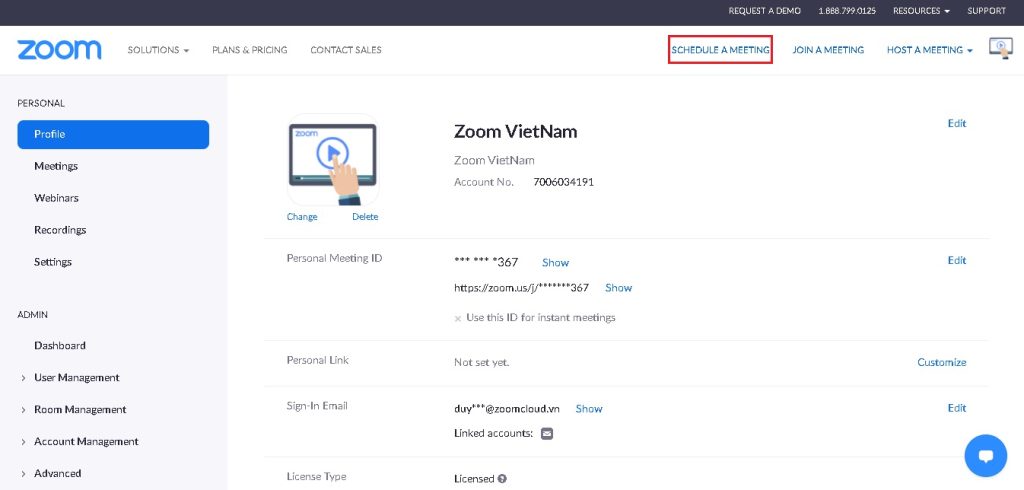1024x490 pixels.
Task: Open the user avatar icon in header
Action: click(1000, 48)
